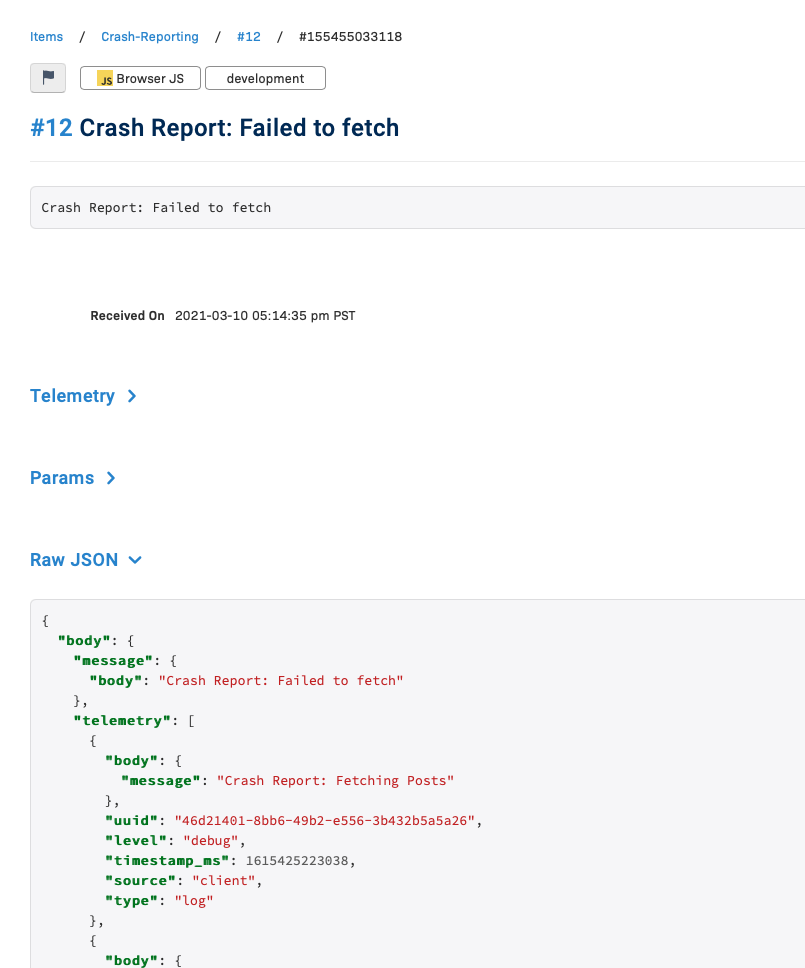Viewport: 805px width, 968px height.
Task: Expand the Telemetry section
Action: pos(72,396)
